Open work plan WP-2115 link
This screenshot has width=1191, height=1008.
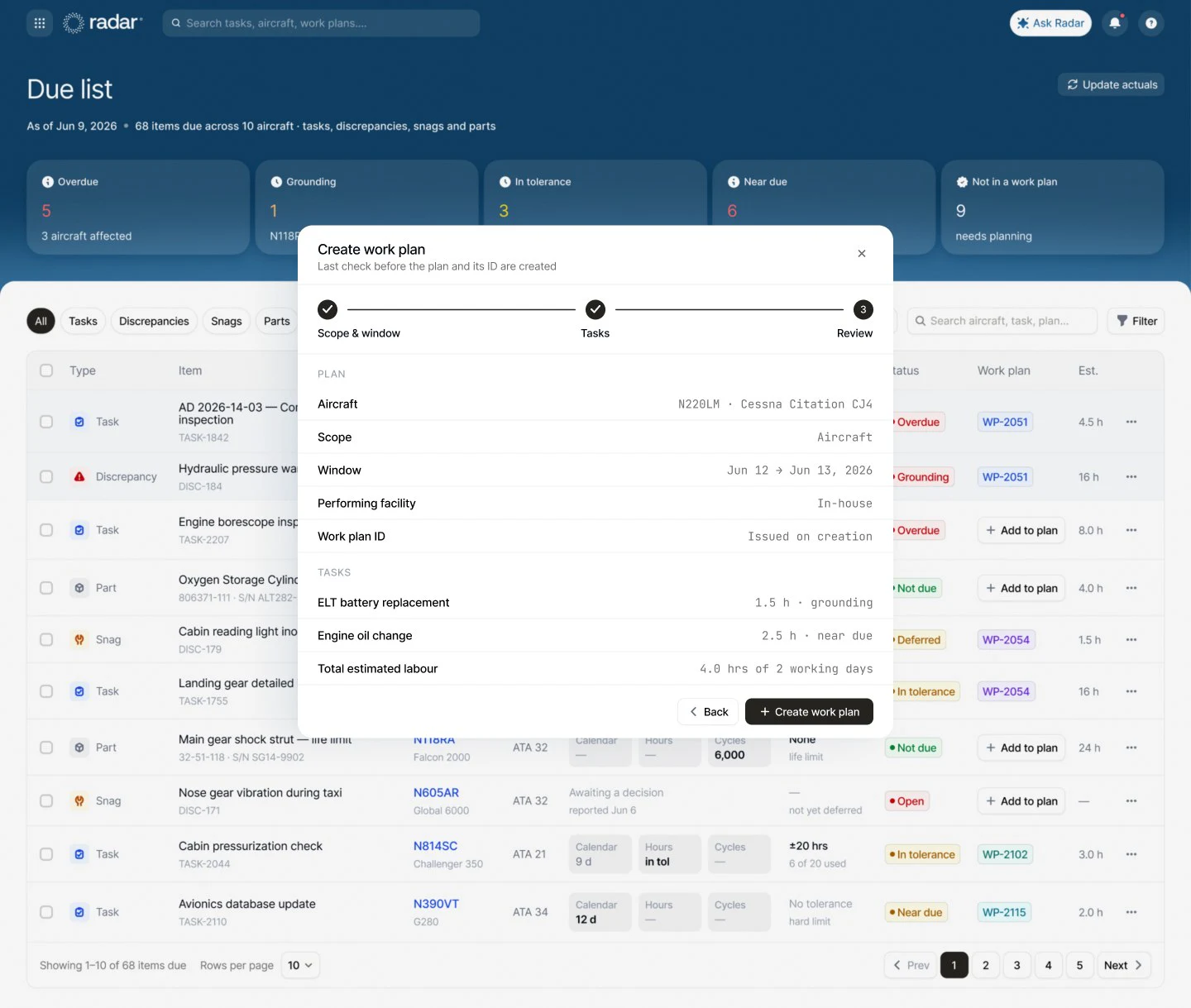coord(1005,912)
